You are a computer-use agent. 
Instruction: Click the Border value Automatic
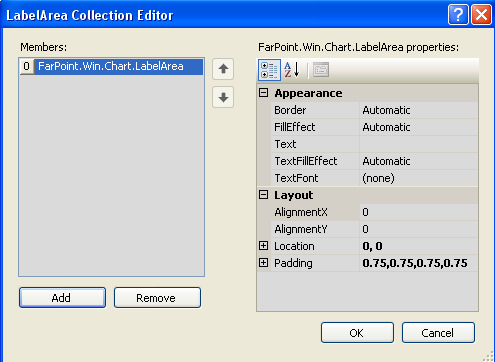coord(386,110)
